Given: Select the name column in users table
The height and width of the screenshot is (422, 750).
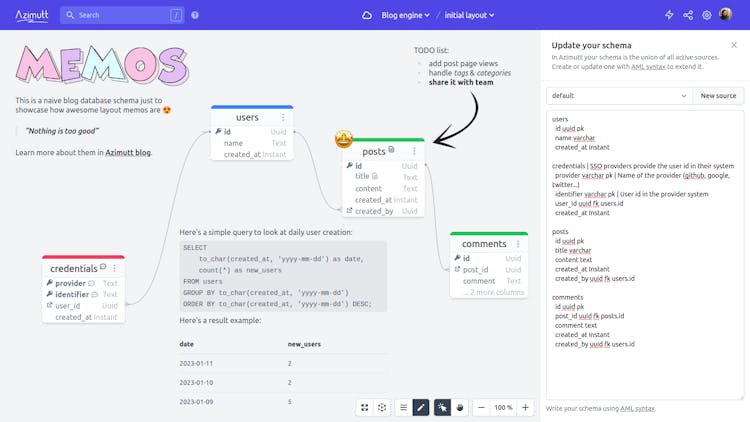Looking at the screenshot, I should 252,143.
